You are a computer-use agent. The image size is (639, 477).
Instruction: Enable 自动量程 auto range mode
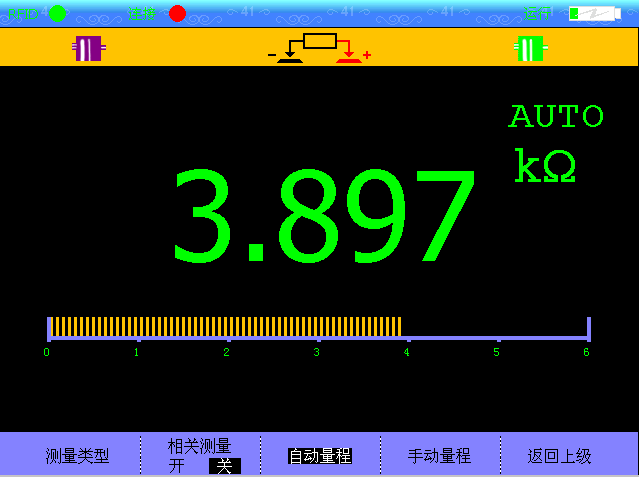[320, 456]
